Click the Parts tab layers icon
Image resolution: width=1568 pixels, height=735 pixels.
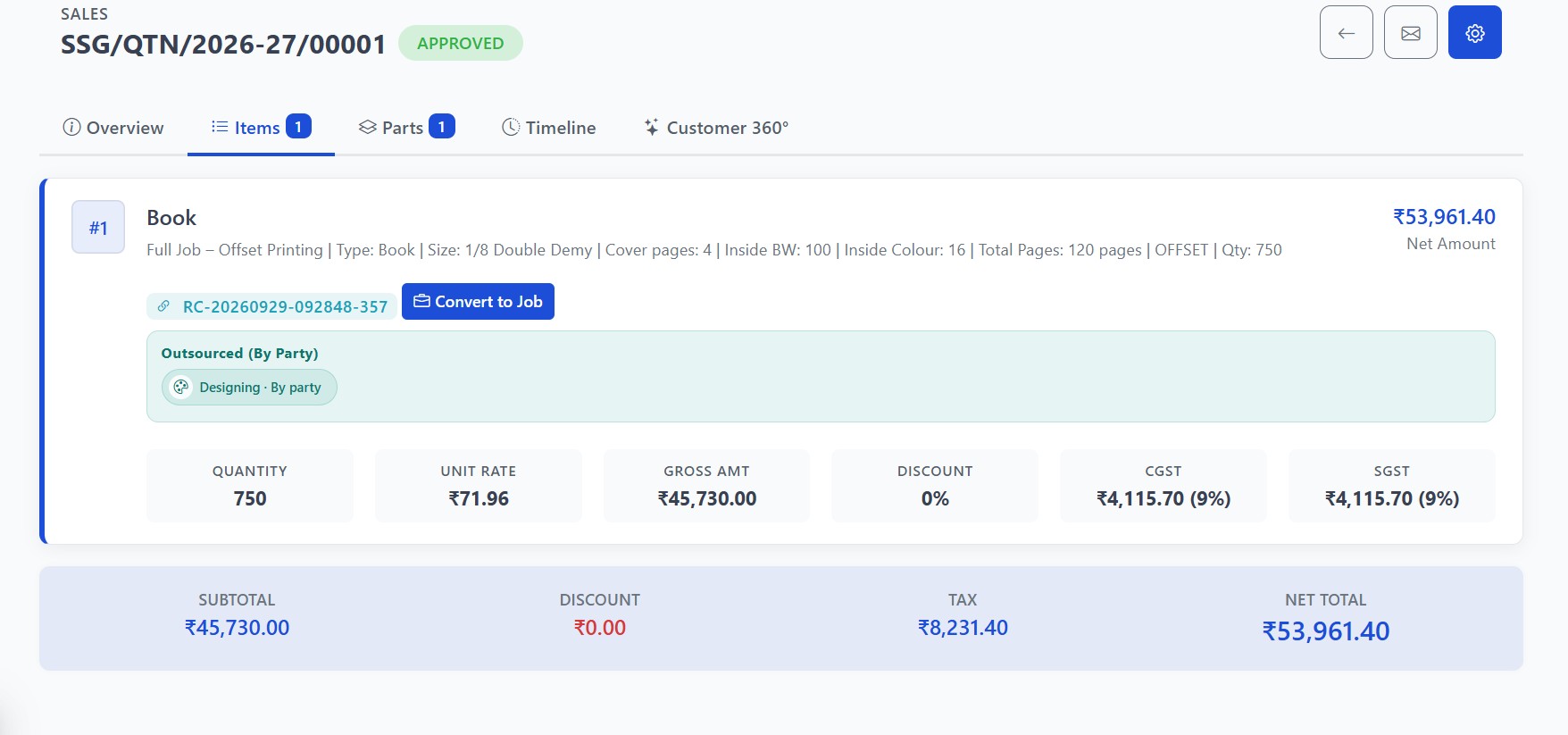point(367,128)
